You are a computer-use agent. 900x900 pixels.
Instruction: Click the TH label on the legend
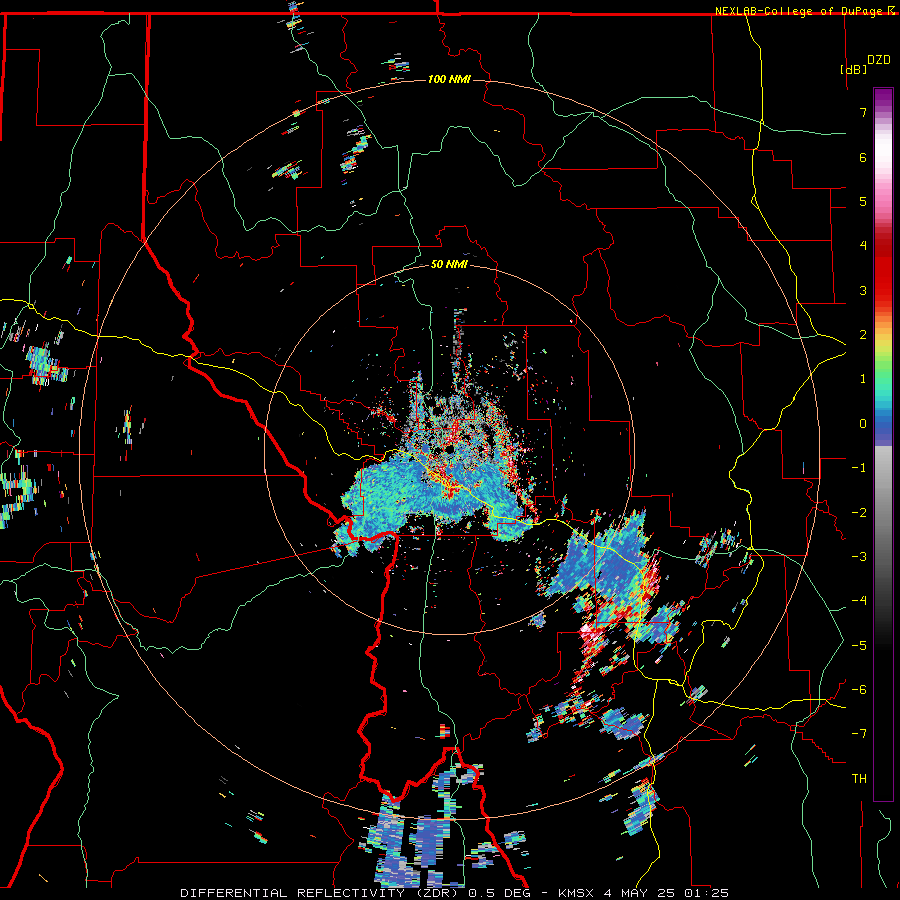coord(859,779)
